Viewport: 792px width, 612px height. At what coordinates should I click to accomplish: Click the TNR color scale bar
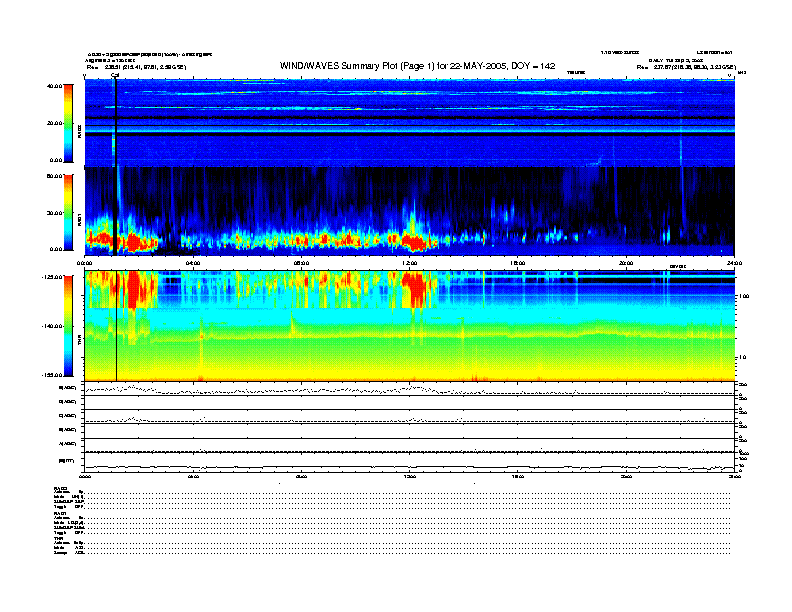click(x=68, y=326)
